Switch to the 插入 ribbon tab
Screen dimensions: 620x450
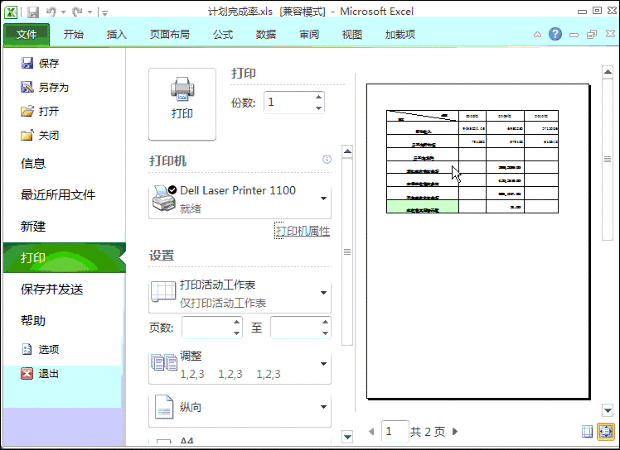117,35
